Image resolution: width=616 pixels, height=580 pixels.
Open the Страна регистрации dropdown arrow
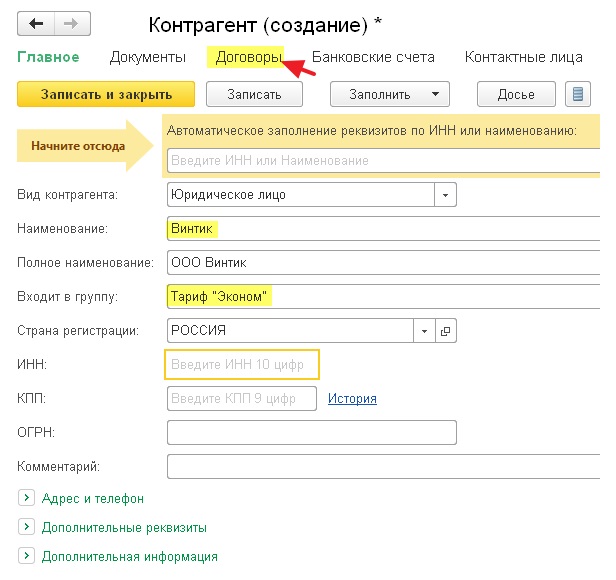tap(424, 331)
